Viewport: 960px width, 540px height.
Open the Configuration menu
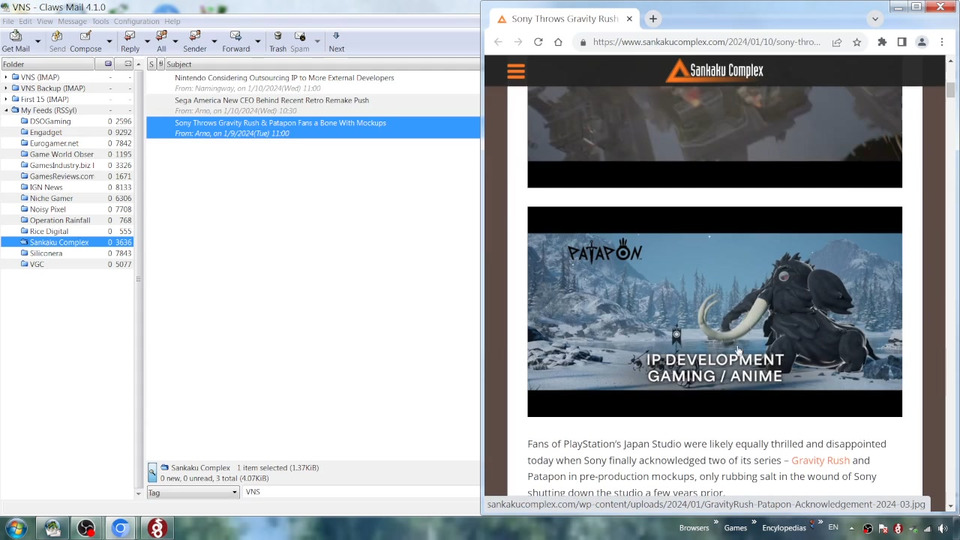click(136, 21)
